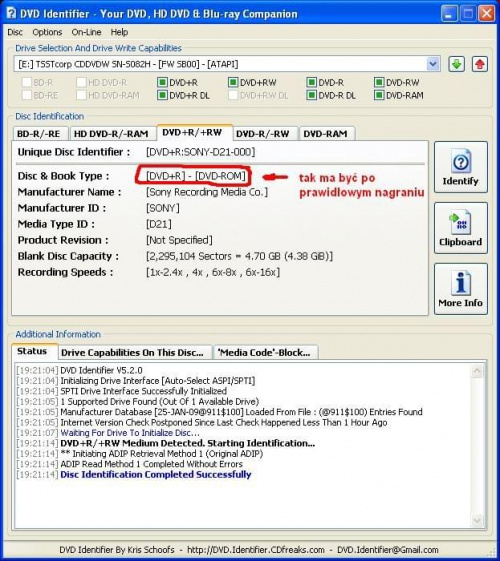The image size is (500, 561).
Task: Switch to the BD-R/-RE tab
Action: tap(39, 134)
